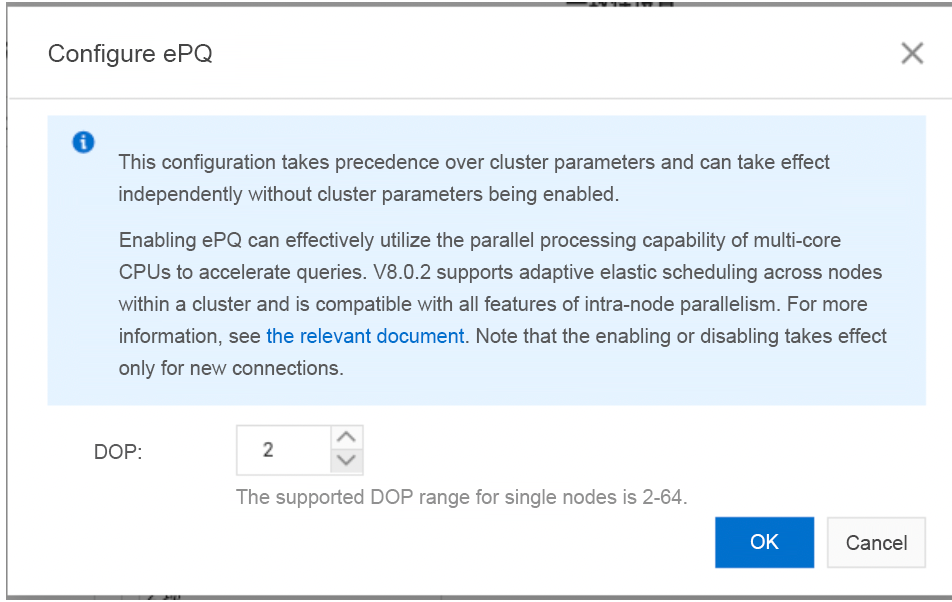The image size is (952, 602).
Task: Select the value 2 in DOP box
Action: 268,450
